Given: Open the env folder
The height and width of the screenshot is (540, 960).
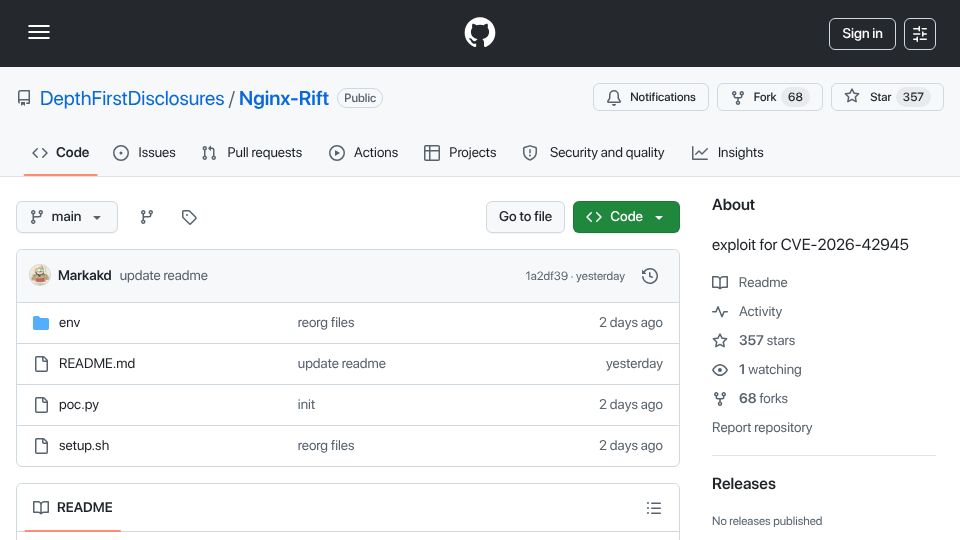Looking at the screenshot, I should tap(69, 323).
